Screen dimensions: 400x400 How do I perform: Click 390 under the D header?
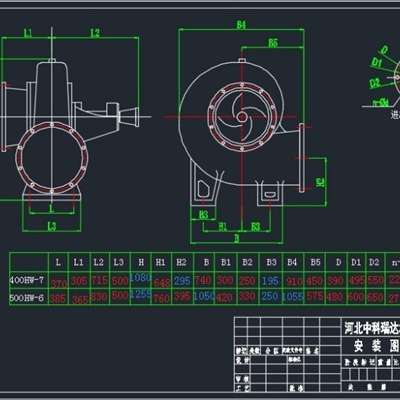(x=336, y=281)
